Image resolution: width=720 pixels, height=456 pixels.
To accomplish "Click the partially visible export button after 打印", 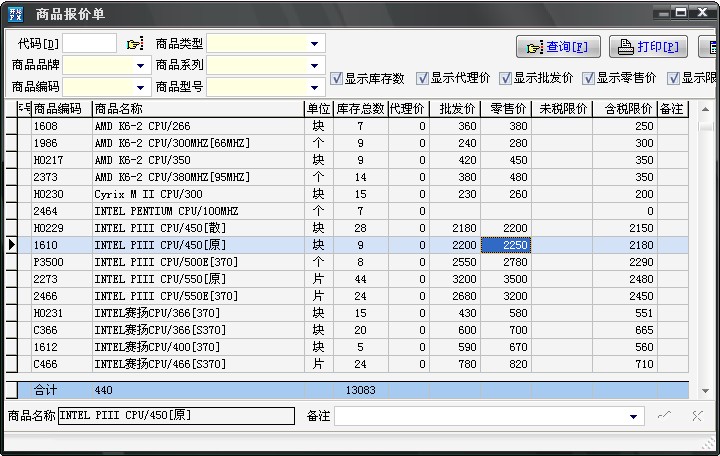I will pyautogui.click(x=709, y=46).
